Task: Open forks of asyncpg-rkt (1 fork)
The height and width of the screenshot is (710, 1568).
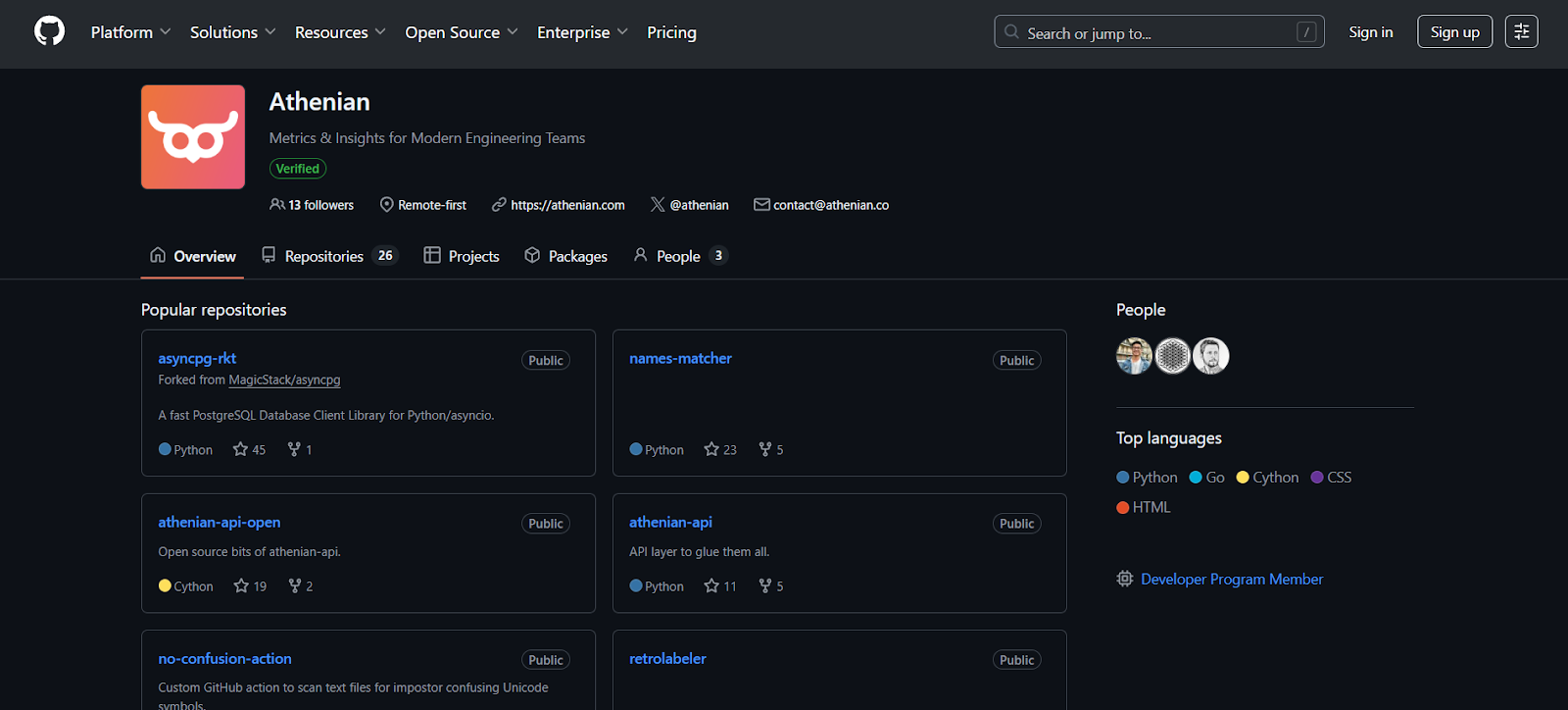Action: tap(299, 449)
